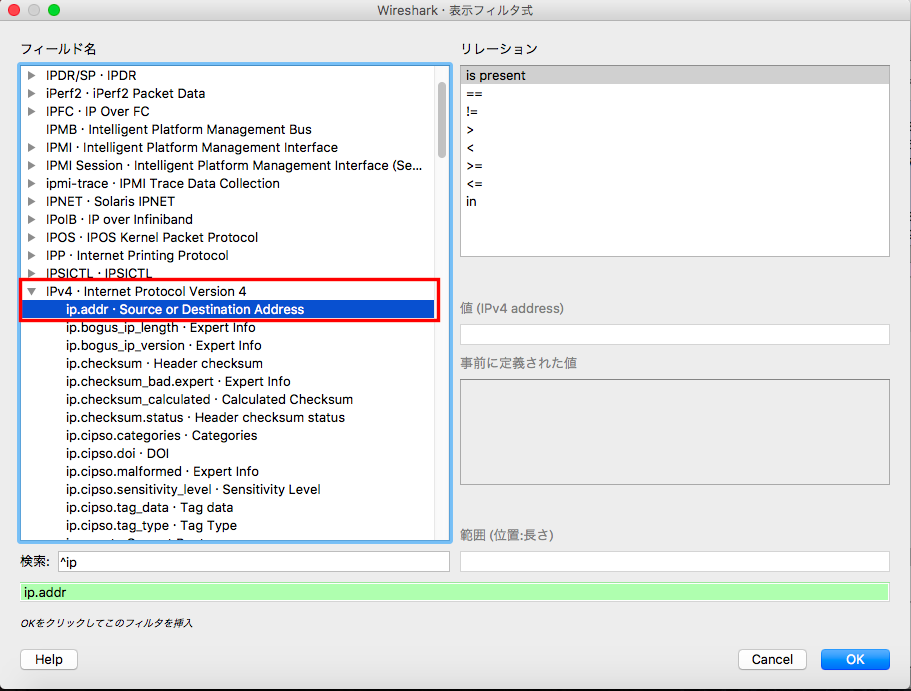This screenshot has width=911, height=691.
Task: Expand the IPoIB node
Action: tap(32, 220)
